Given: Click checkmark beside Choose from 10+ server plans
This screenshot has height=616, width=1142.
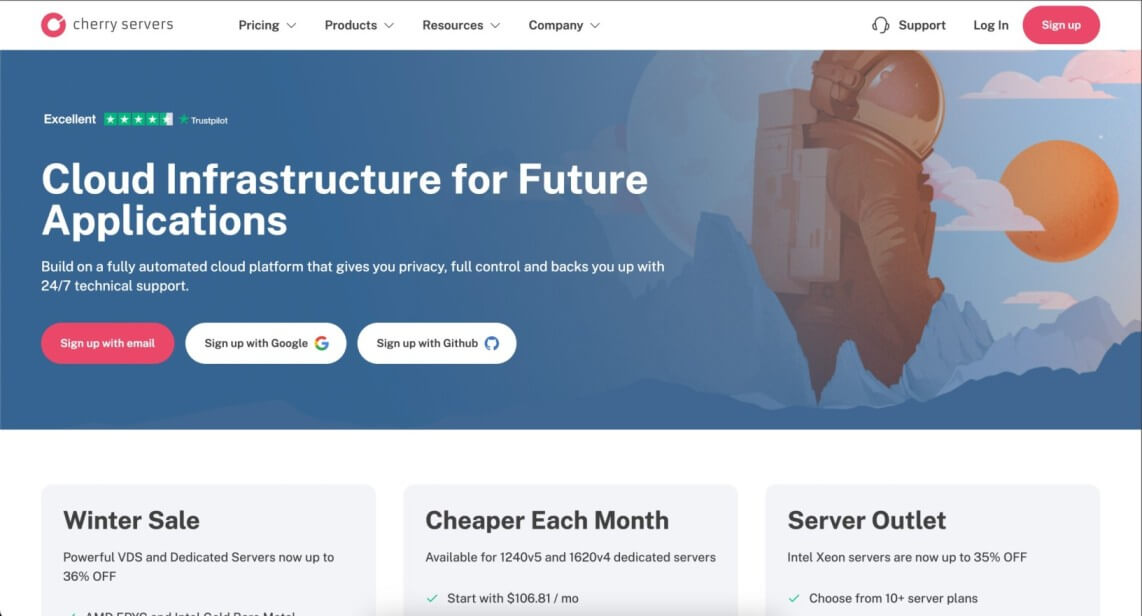Looking at the screenshot, I should click(x=794, y=598).
